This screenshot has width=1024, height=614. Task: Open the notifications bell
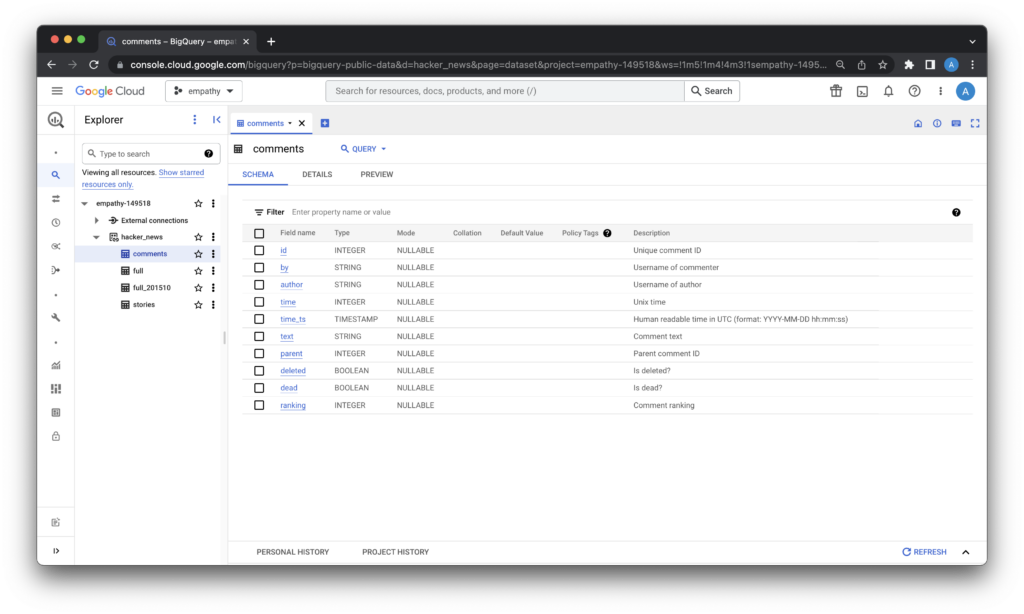888,91
